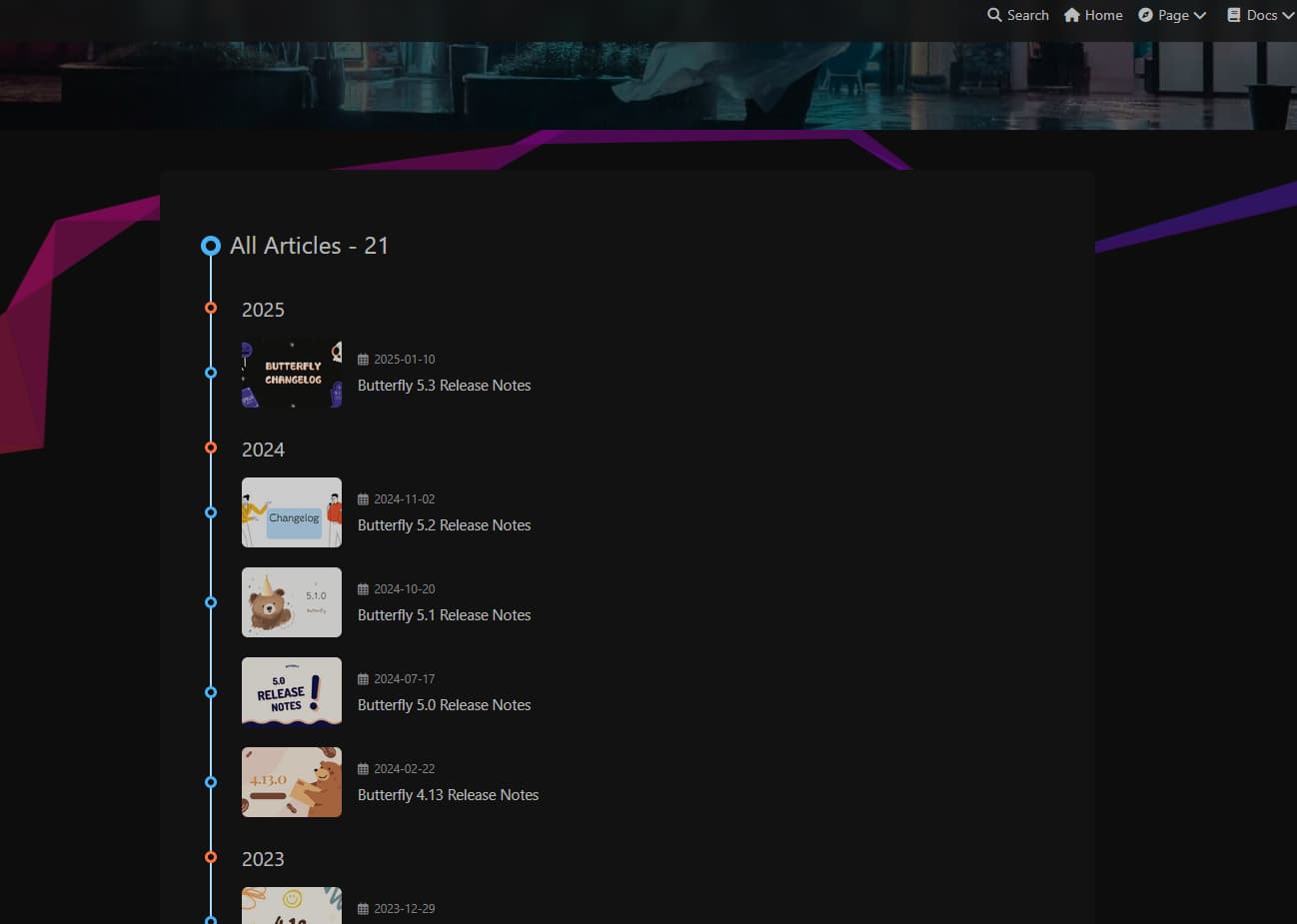The height and width of the screenshot is (924, 1297).
Task: Open Search from the navigation bar
Action: point(1027,15)
